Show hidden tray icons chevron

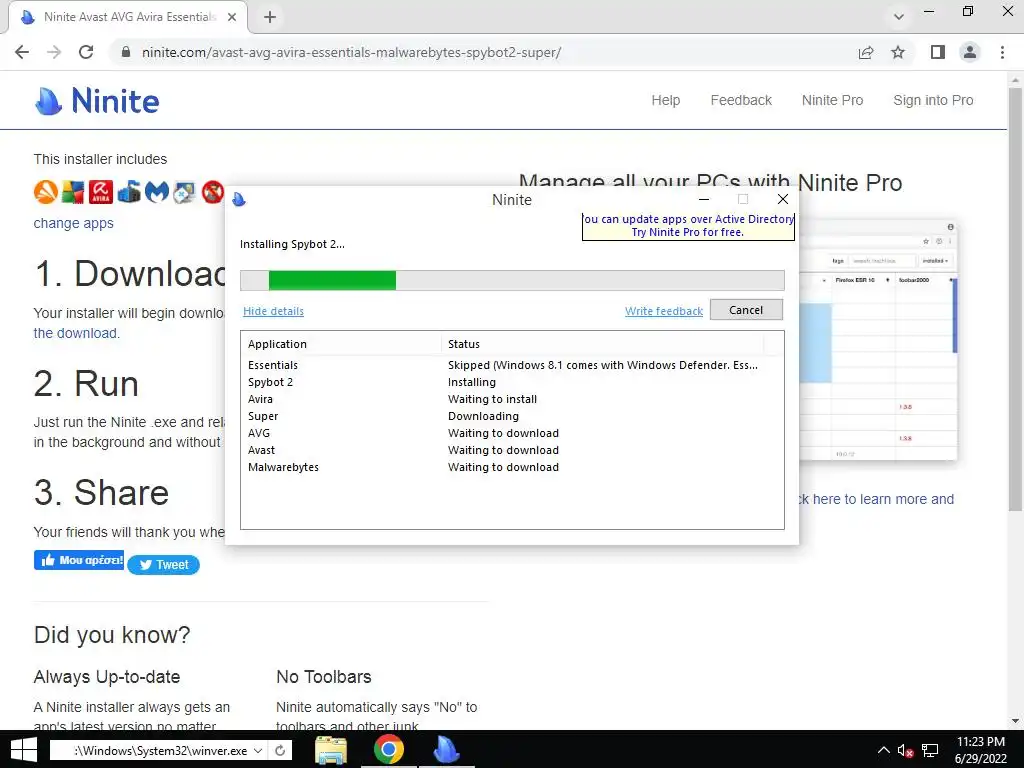pos(883,750)
